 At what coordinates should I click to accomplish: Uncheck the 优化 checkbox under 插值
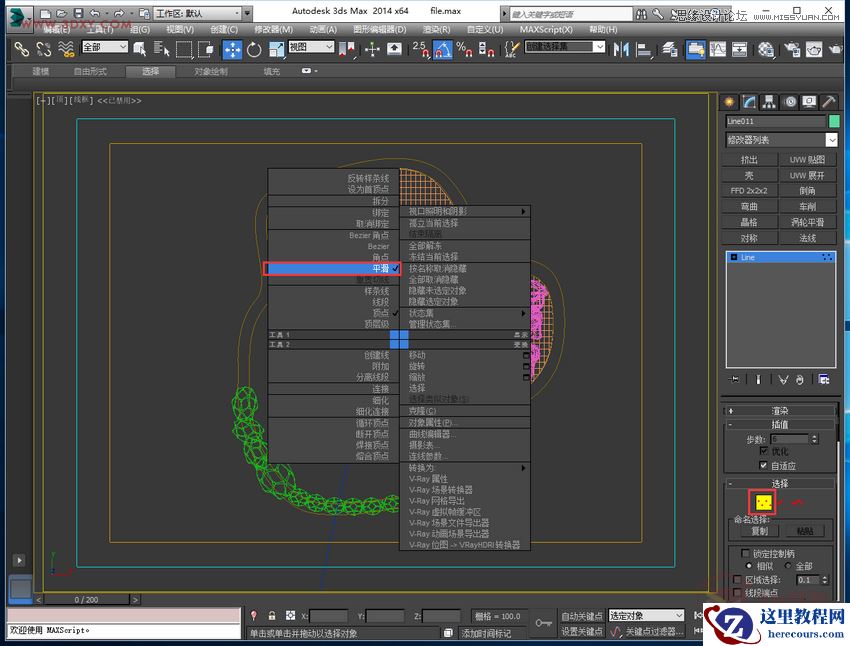763,450
